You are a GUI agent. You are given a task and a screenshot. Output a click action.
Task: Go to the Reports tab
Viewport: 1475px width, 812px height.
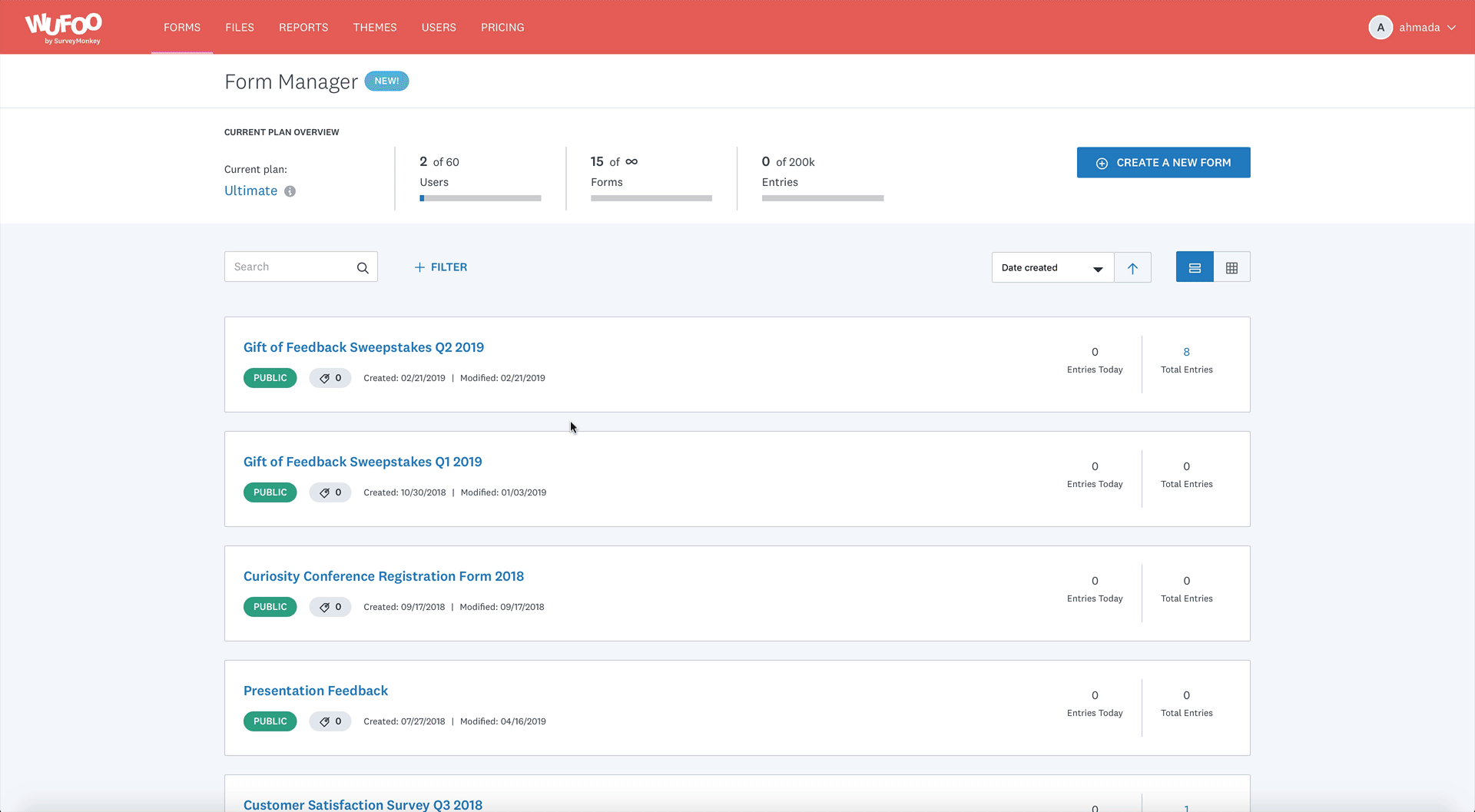click(303, 28)
